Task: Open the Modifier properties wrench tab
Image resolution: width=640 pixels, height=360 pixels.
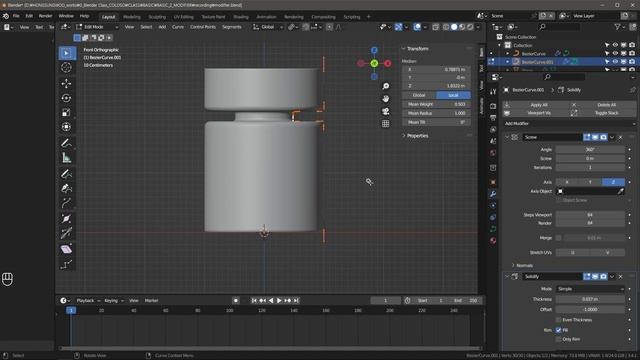Action: click(x=493, y=194)
